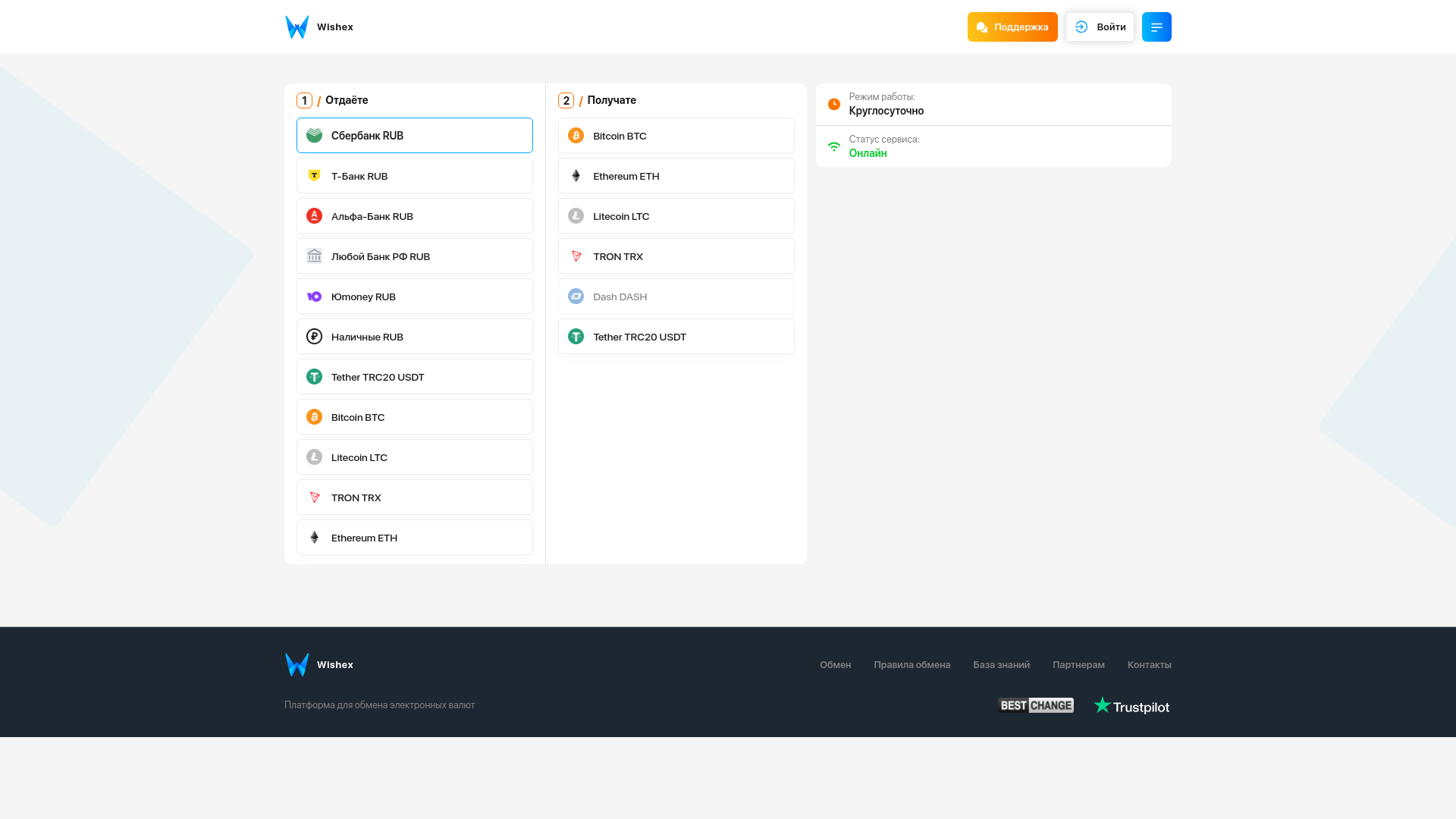Click the orange clock icon by Режим работы

click(834, 104)
